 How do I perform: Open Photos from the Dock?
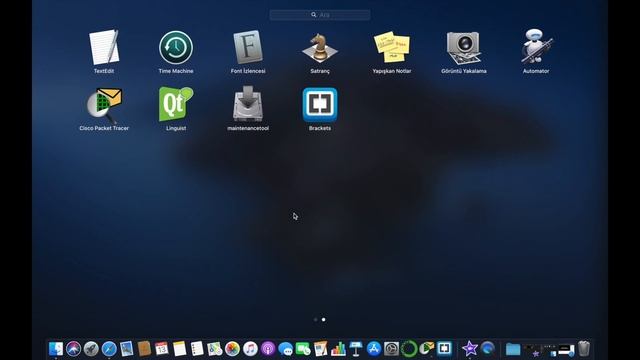tap(232, 349)
